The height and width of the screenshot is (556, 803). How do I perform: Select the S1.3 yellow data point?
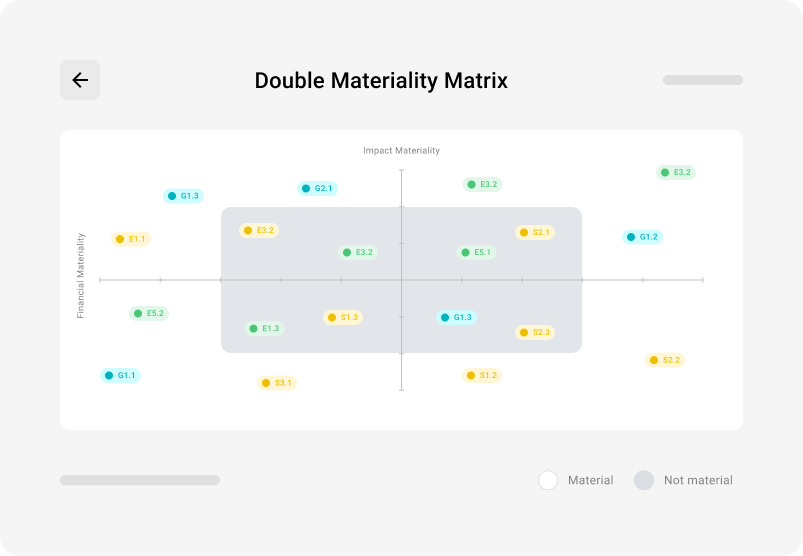343,317
